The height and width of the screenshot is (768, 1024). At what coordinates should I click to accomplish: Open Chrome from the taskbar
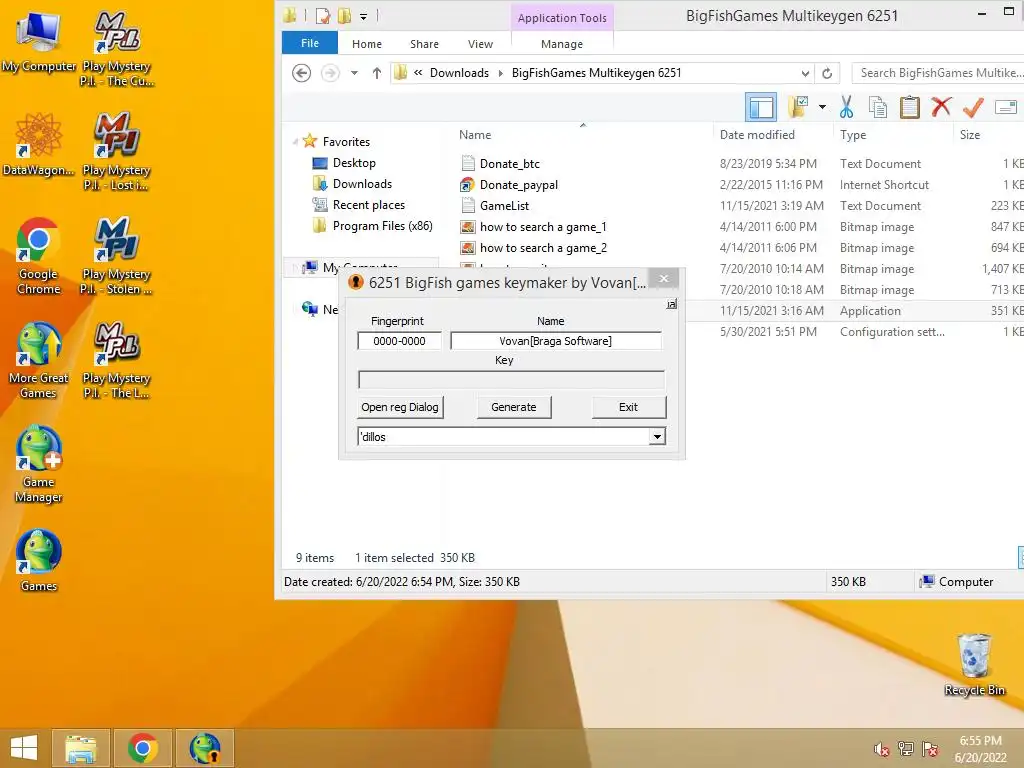pyautogui.click(x=143, y=748)
